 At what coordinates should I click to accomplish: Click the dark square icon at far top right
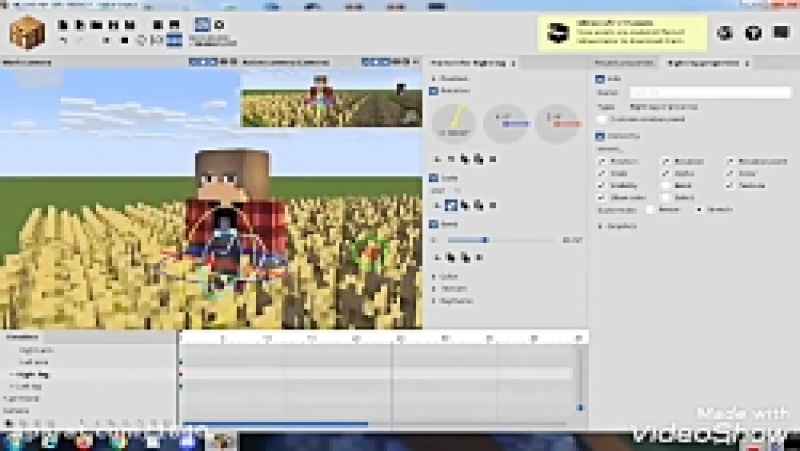781,32
